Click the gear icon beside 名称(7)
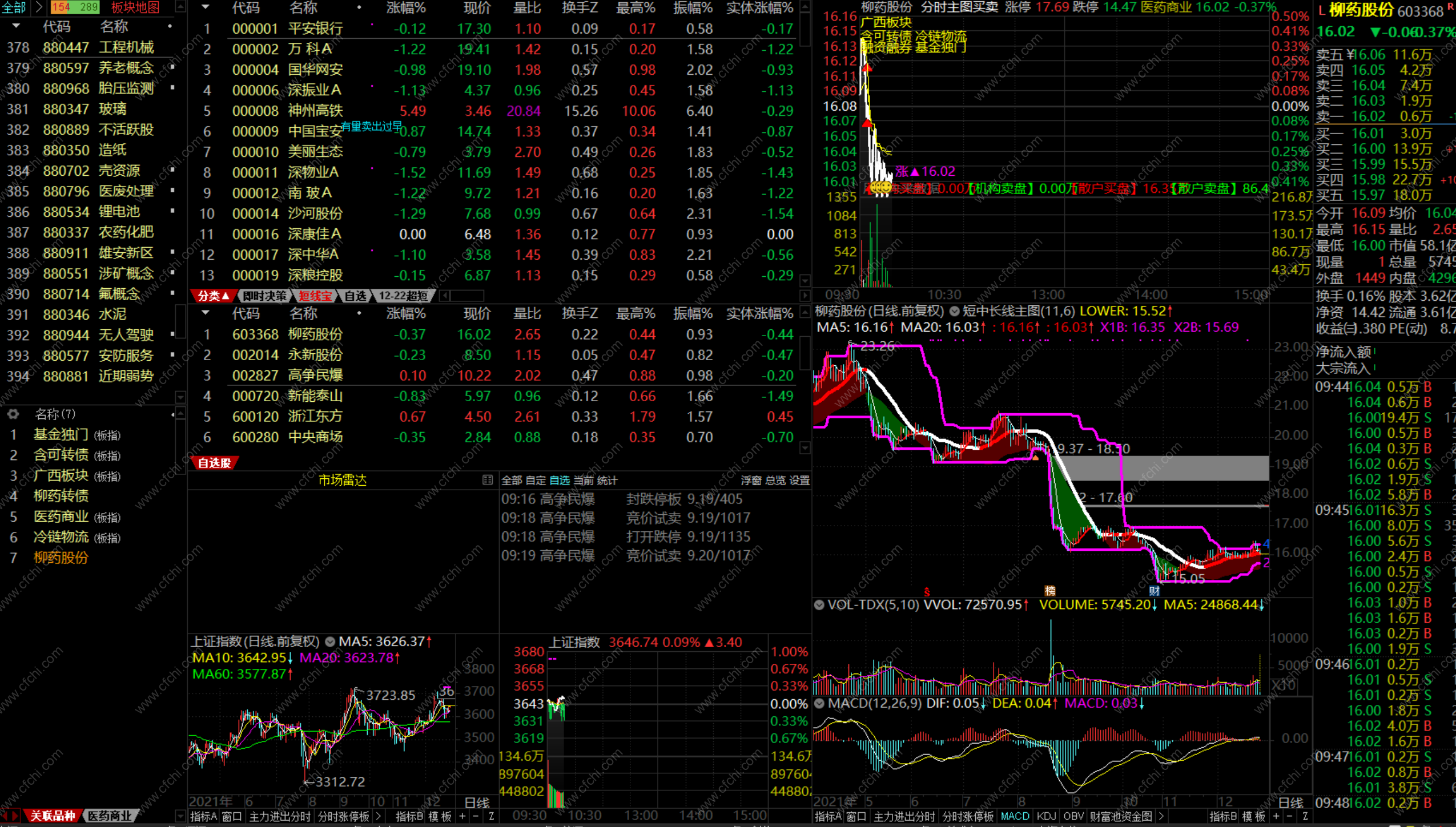Screen dimensions: 1456x827 point(13,414)
